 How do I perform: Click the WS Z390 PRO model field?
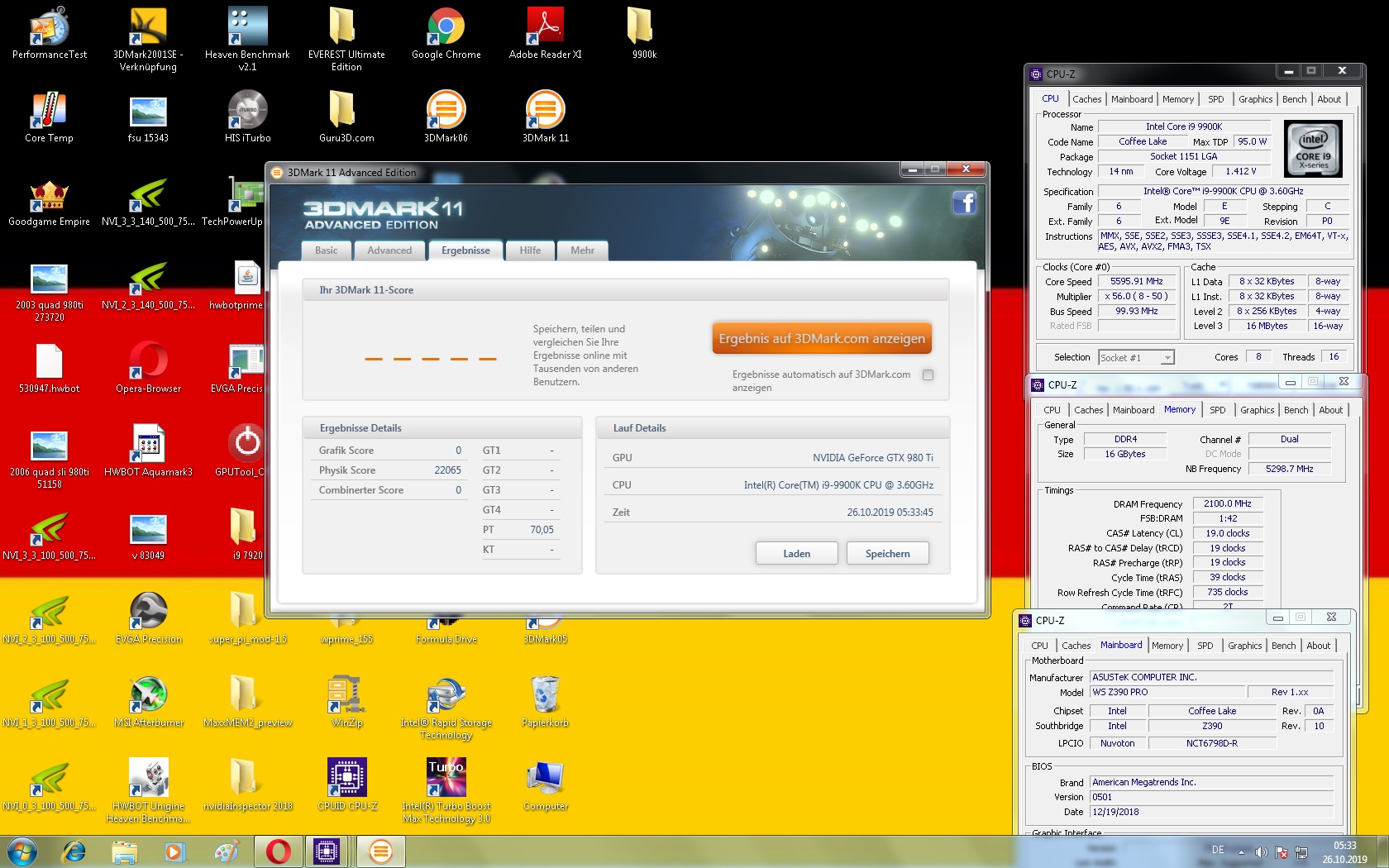[1167, 692]
